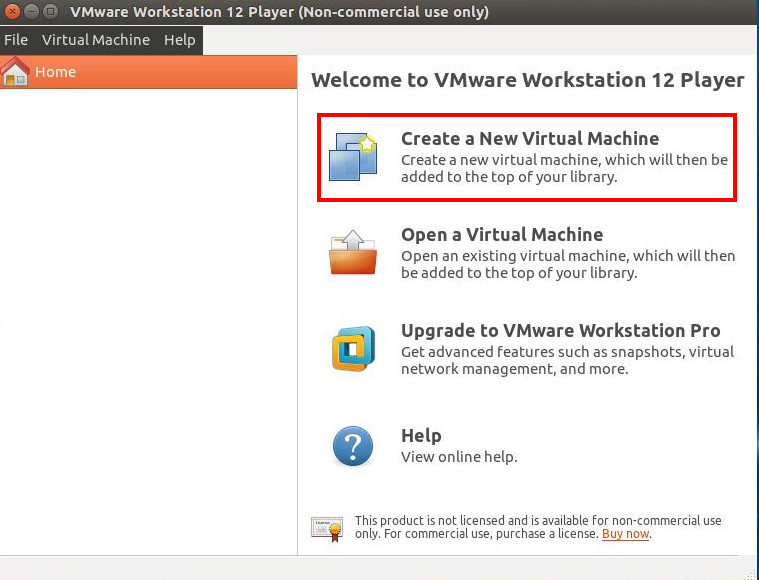Click the Open Virtual Machine folder icon

tap(353, 252)
